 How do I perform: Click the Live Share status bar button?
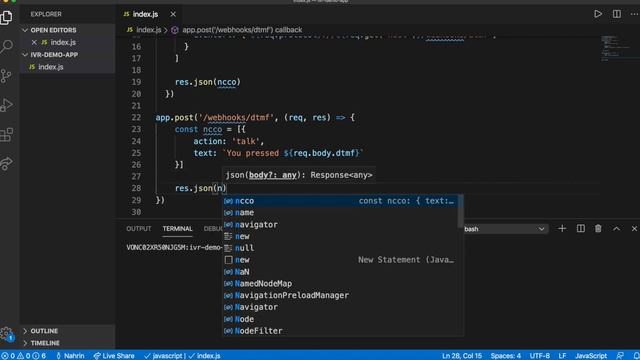click(x=114, y=356)
